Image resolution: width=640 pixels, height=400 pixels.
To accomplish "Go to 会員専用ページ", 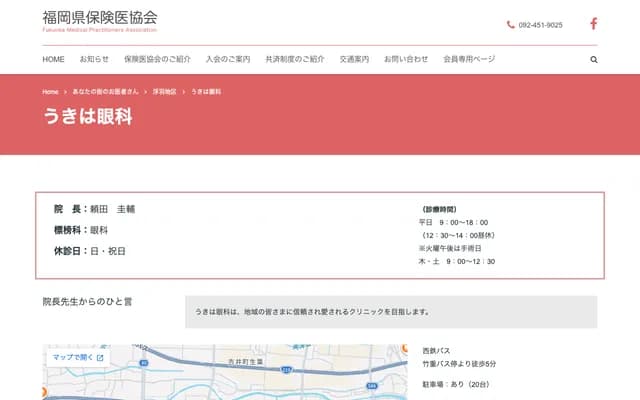I will tap(469, 60).
